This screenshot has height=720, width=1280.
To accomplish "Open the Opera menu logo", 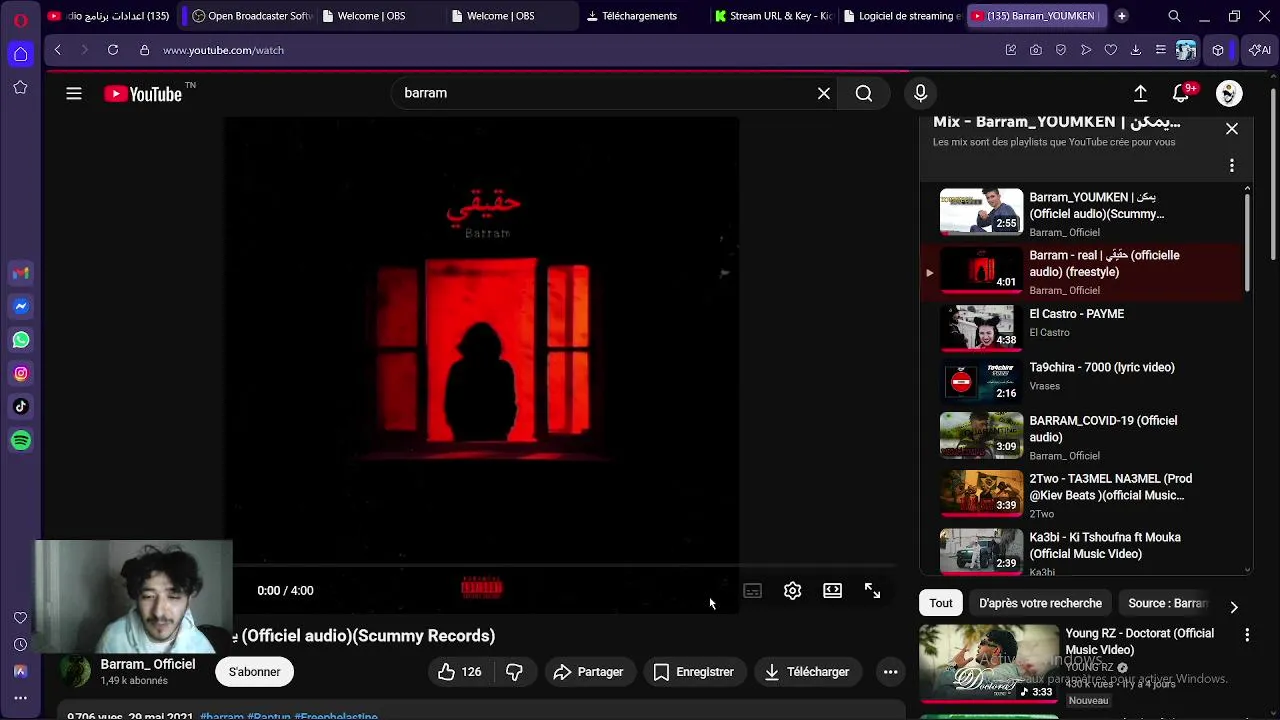I will coord(20,20).
